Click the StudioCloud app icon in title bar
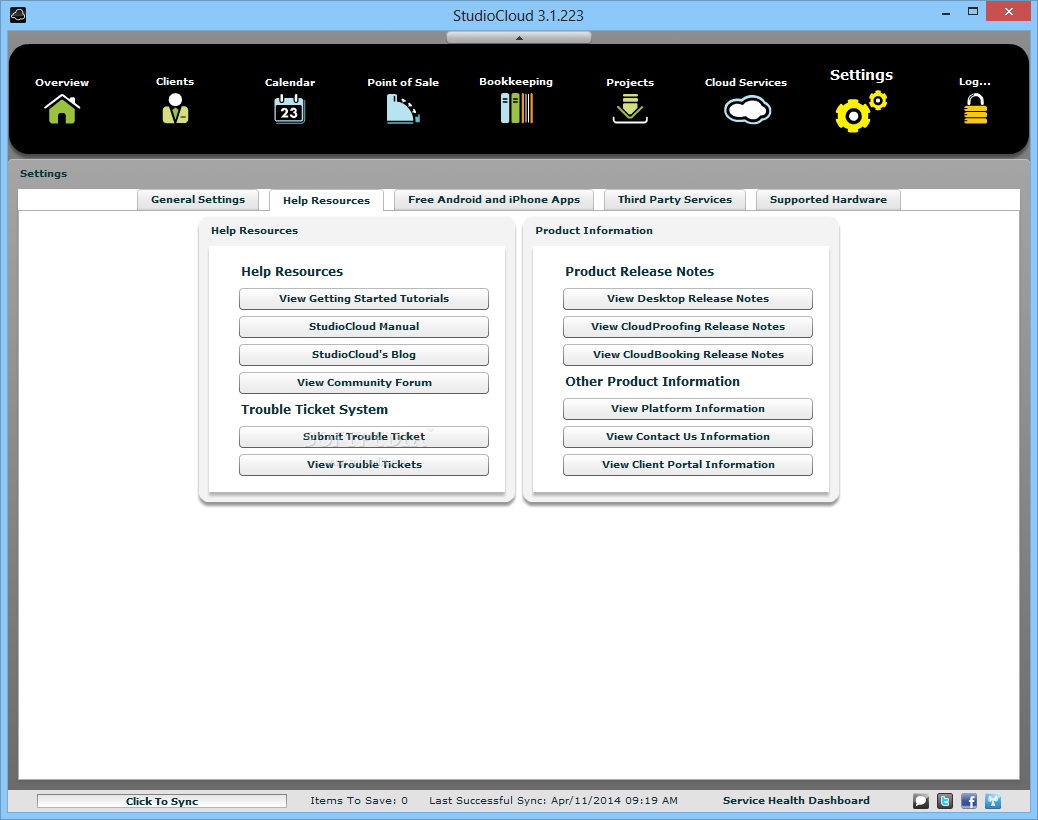 (x=18, y=15)
